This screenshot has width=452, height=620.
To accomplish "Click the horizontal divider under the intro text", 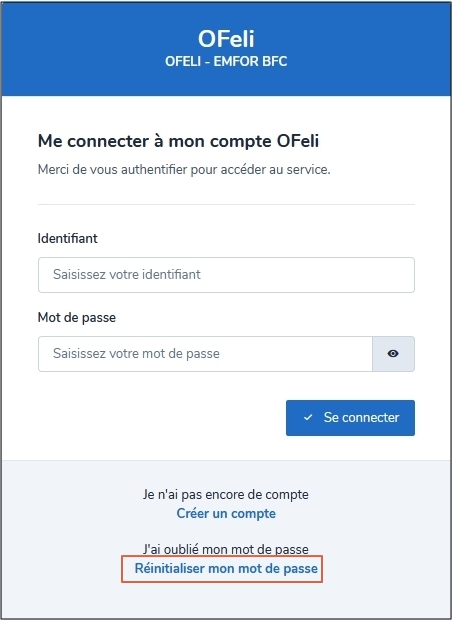I will tap(226, 204).
